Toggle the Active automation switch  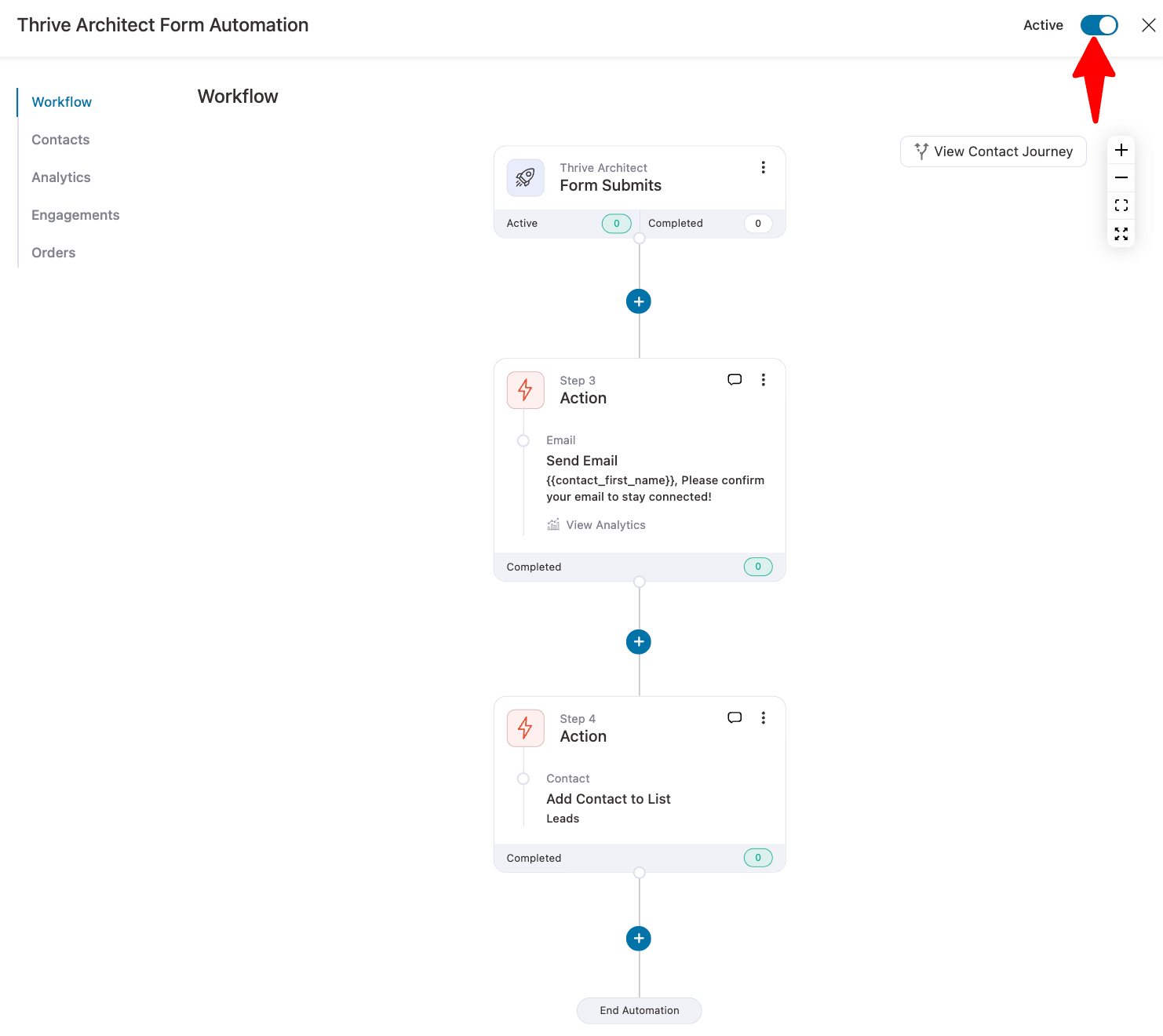[x=1099, y=25]
